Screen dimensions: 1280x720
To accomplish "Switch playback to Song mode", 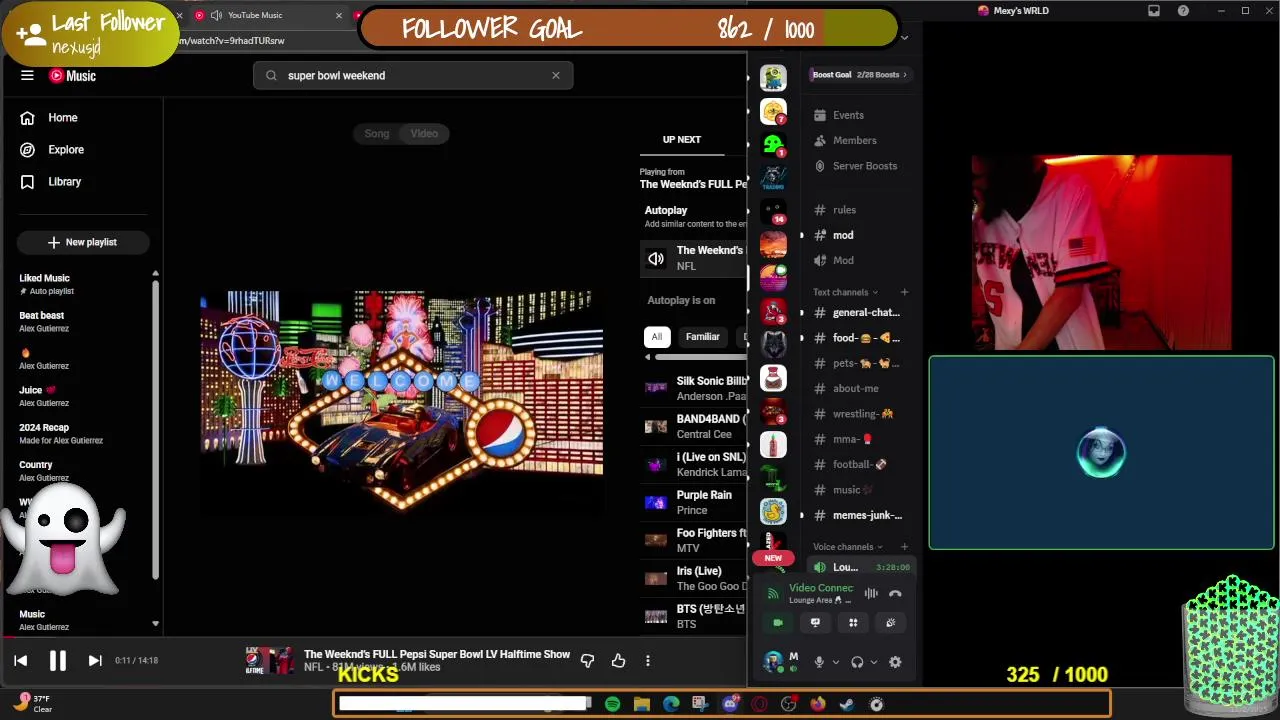I will coord(377,133).
